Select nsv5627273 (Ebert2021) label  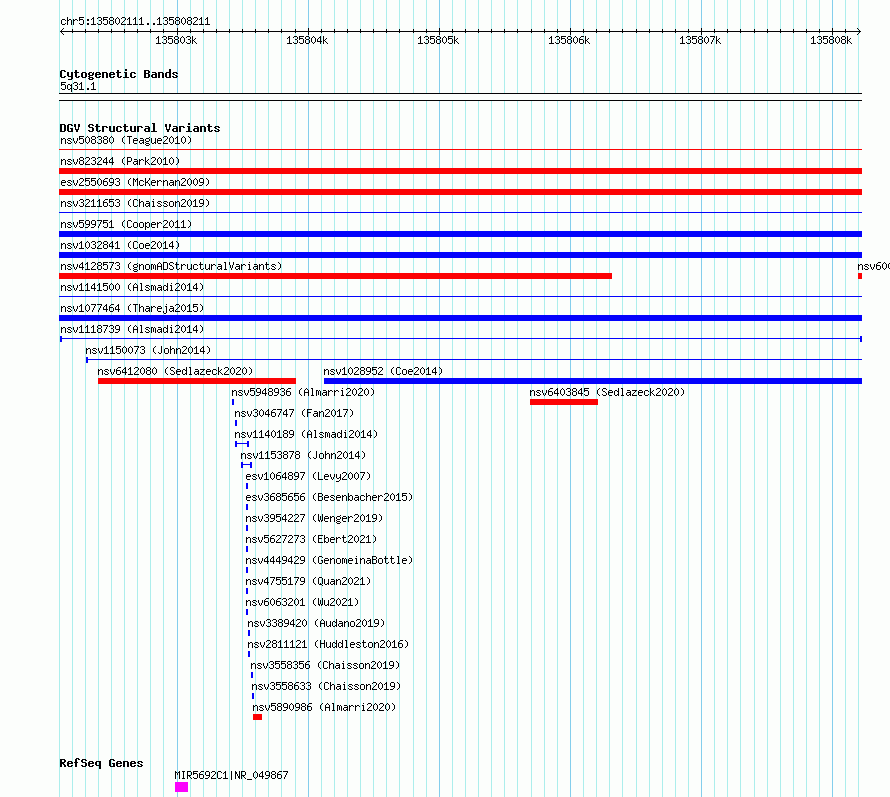(x=311, y=539)
